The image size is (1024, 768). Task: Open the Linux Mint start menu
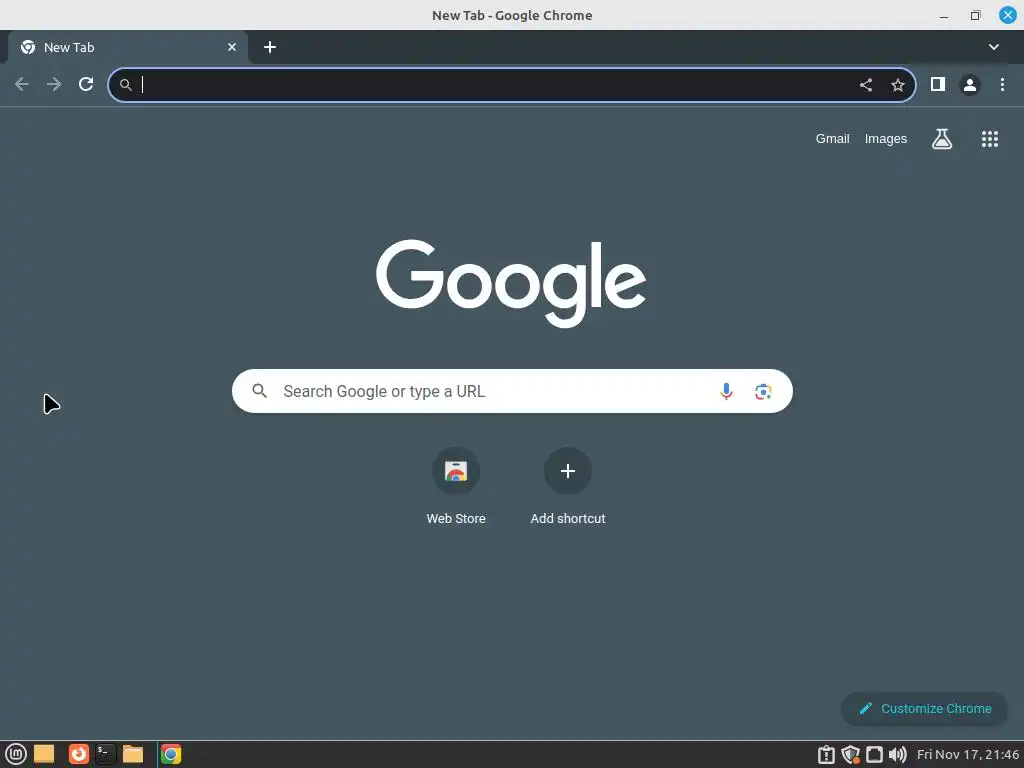point(16,754)
